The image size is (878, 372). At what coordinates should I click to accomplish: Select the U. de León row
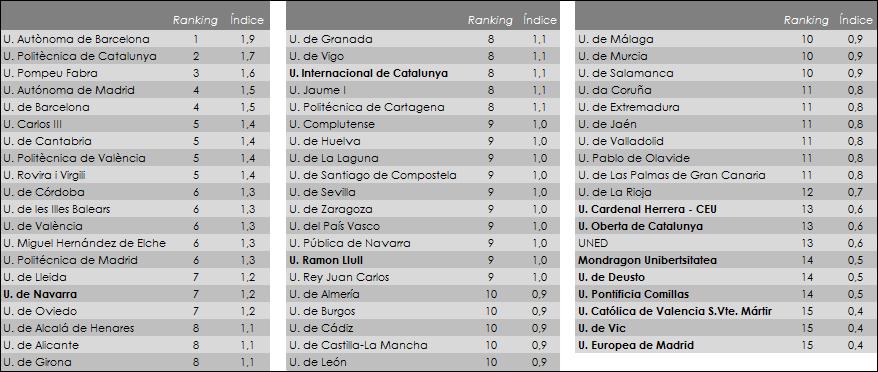[x=423, y=362]
